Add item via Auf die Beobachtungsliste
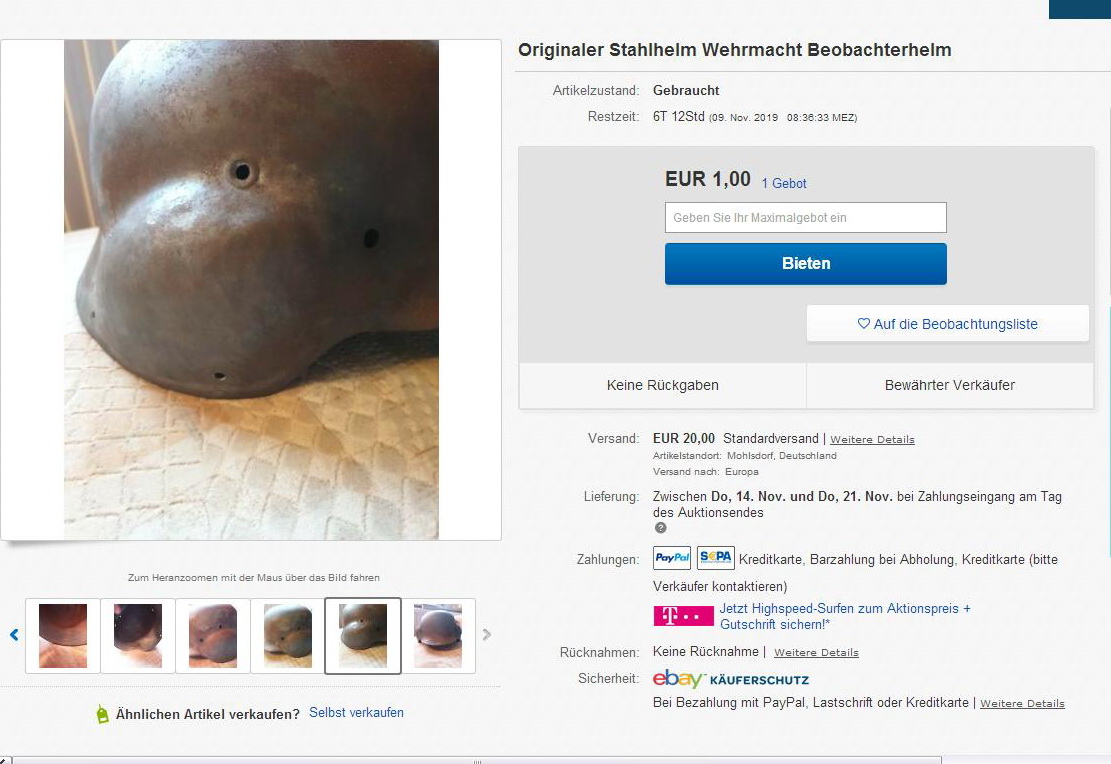The width and height of the screenshot is (1111, 764). (947, 324)
